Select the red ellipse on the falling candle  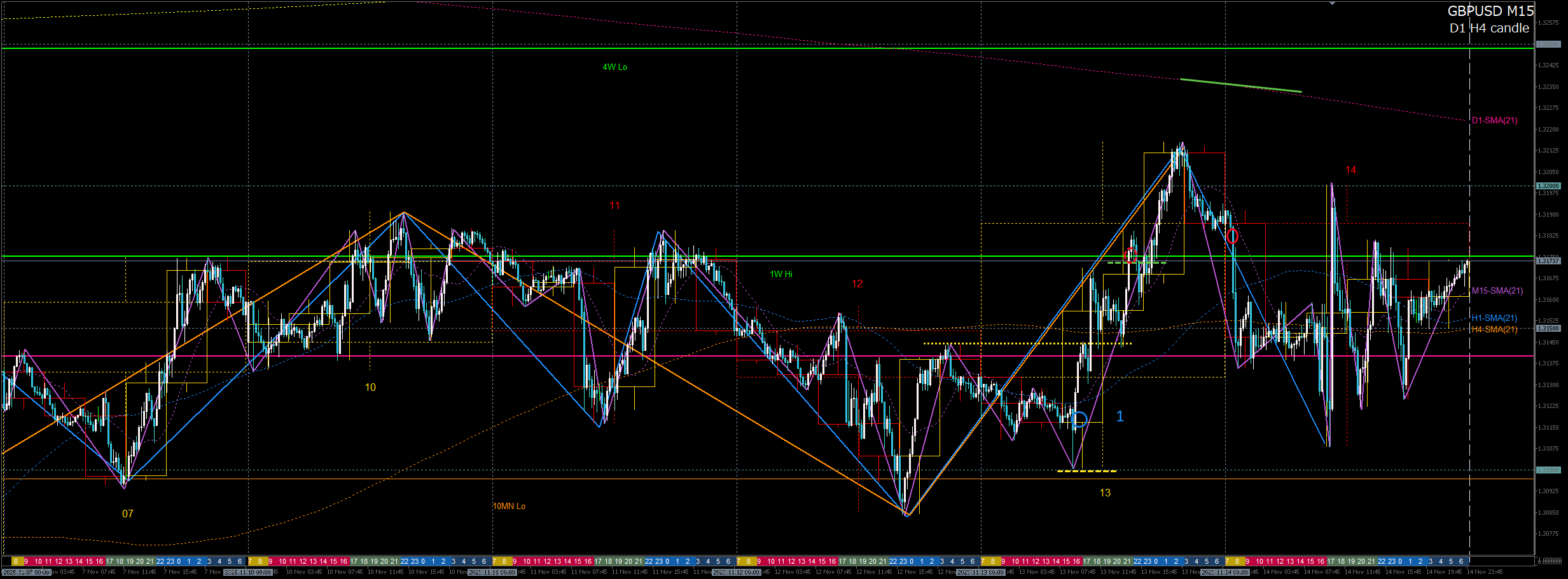[1232, 236]
